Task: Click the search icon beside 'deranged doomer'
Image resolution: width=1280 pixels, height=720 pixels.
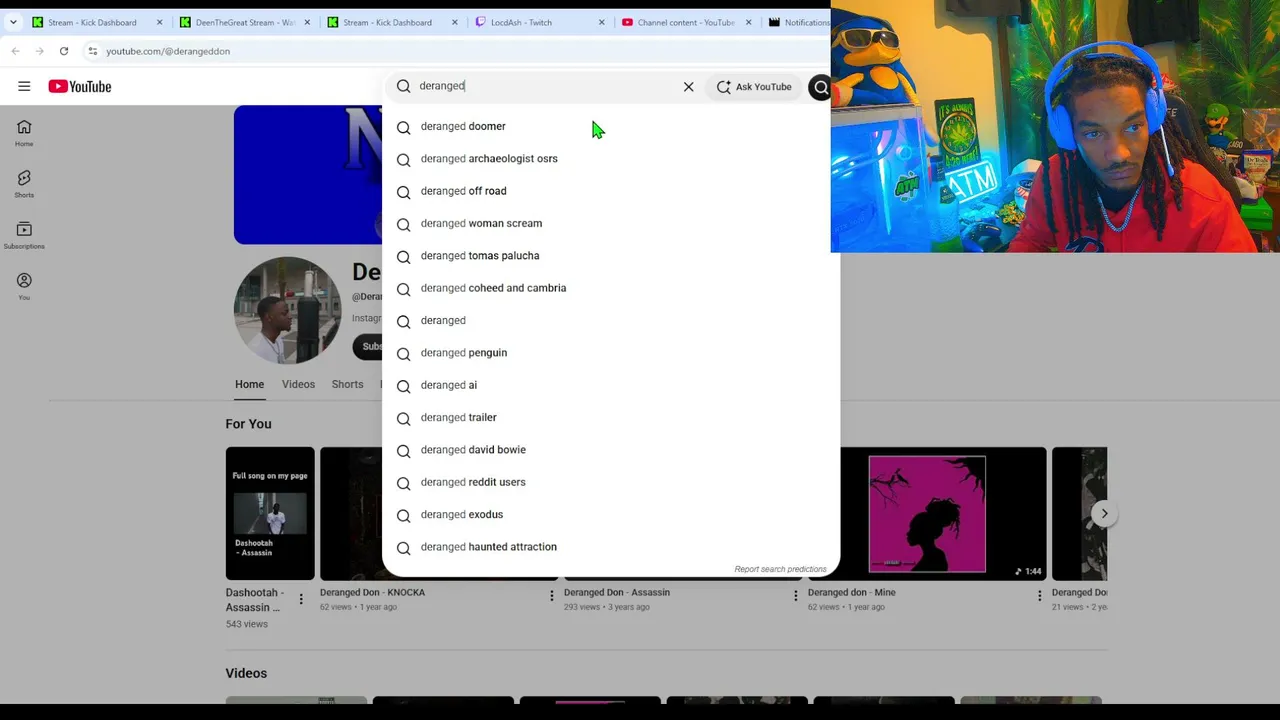Action: (x=403, y=127)
